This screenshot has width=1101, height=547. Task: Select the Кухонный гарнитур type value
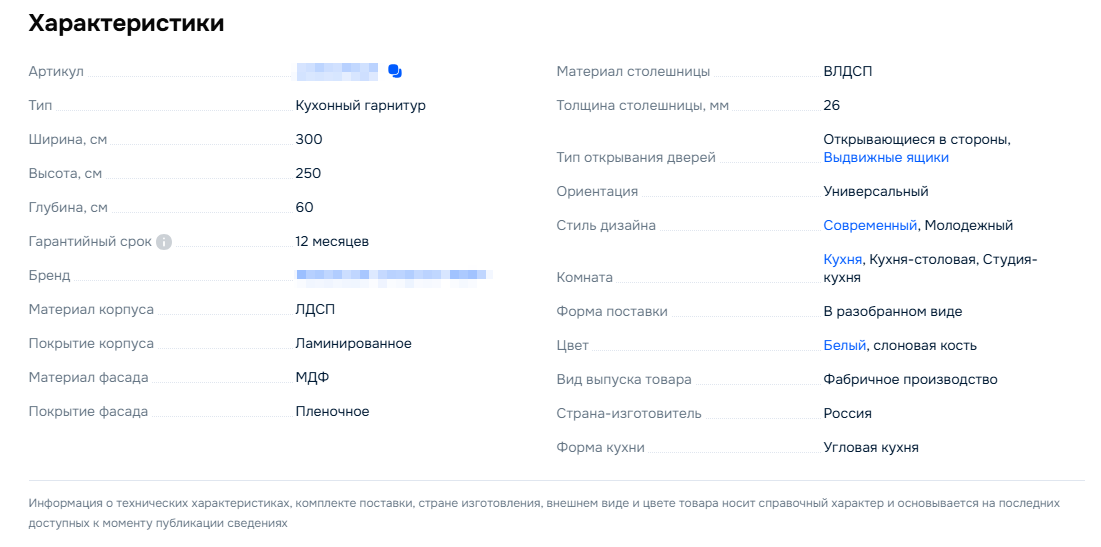(x=360, y=106)
